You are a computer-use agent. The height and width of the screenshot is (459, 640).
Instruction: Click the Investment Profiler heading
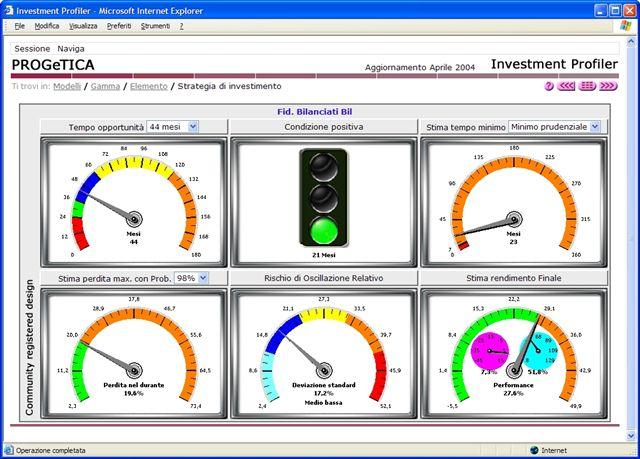point(554,64)
